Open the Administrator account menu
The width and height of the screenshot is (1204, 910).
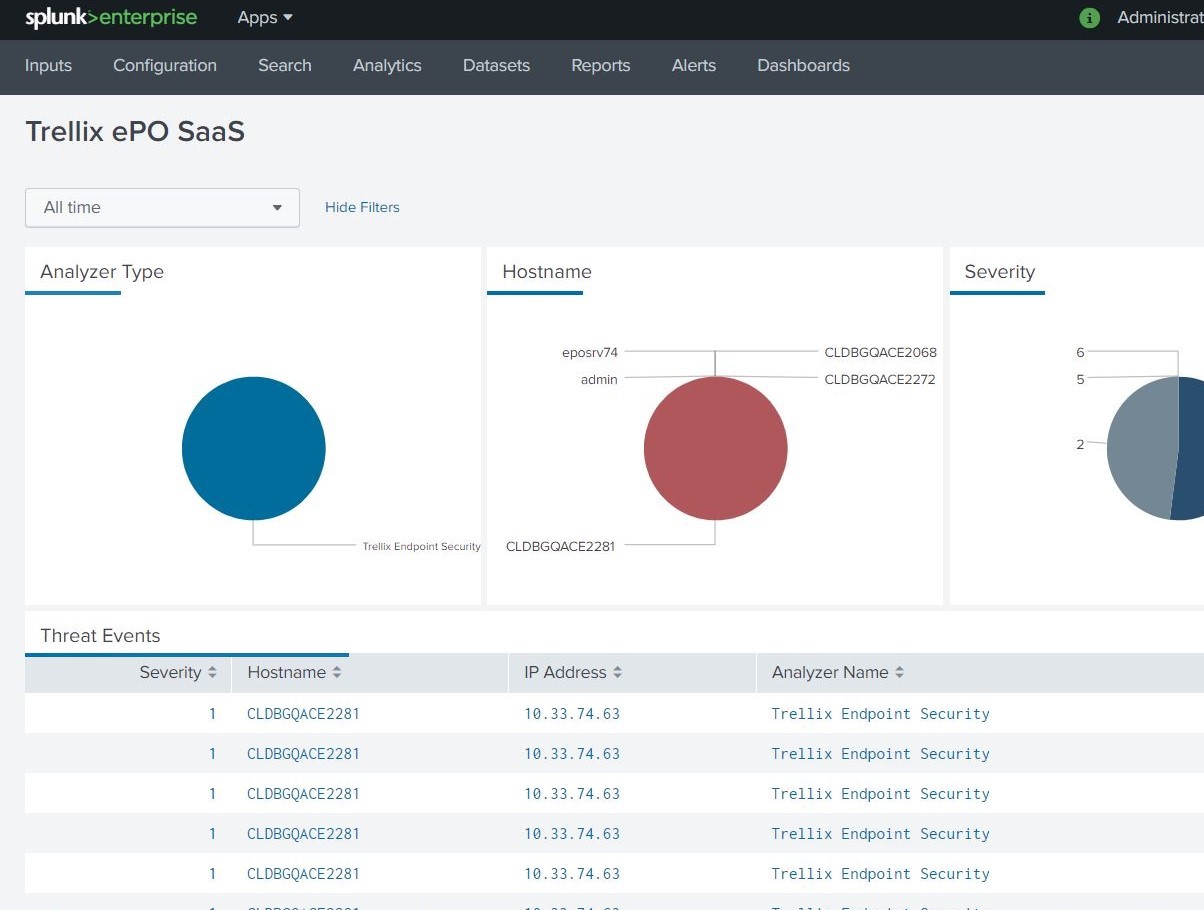point(1160,18)
